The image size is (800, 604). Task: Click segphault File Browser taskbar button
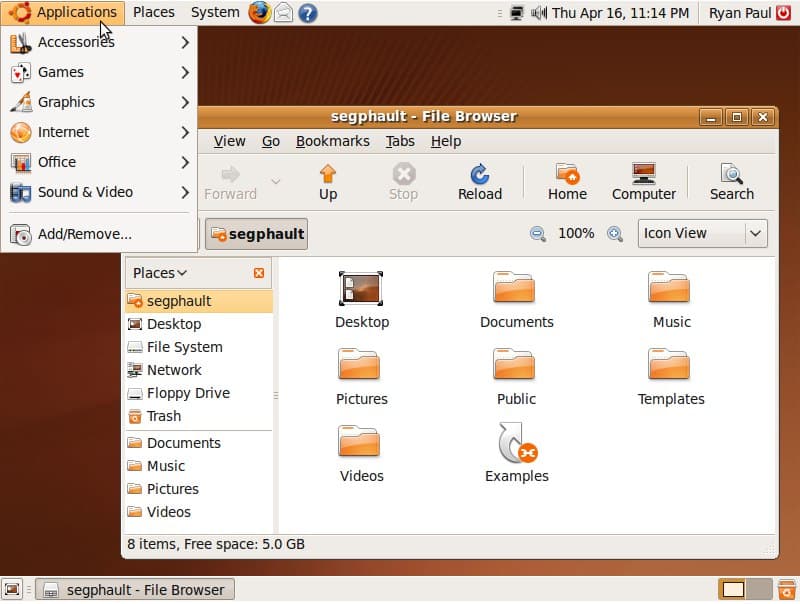point(135,590)
